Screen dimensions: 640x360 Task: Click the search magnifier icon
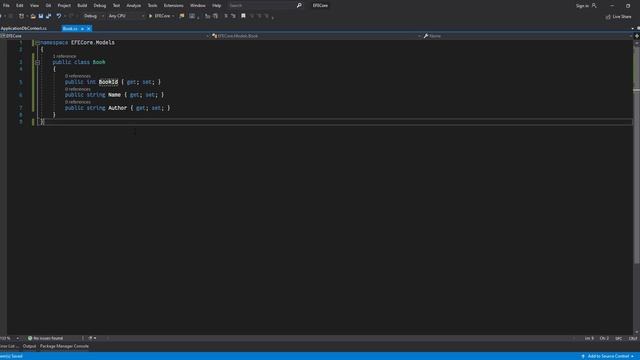pyautogui.click(x=299, y=6)
